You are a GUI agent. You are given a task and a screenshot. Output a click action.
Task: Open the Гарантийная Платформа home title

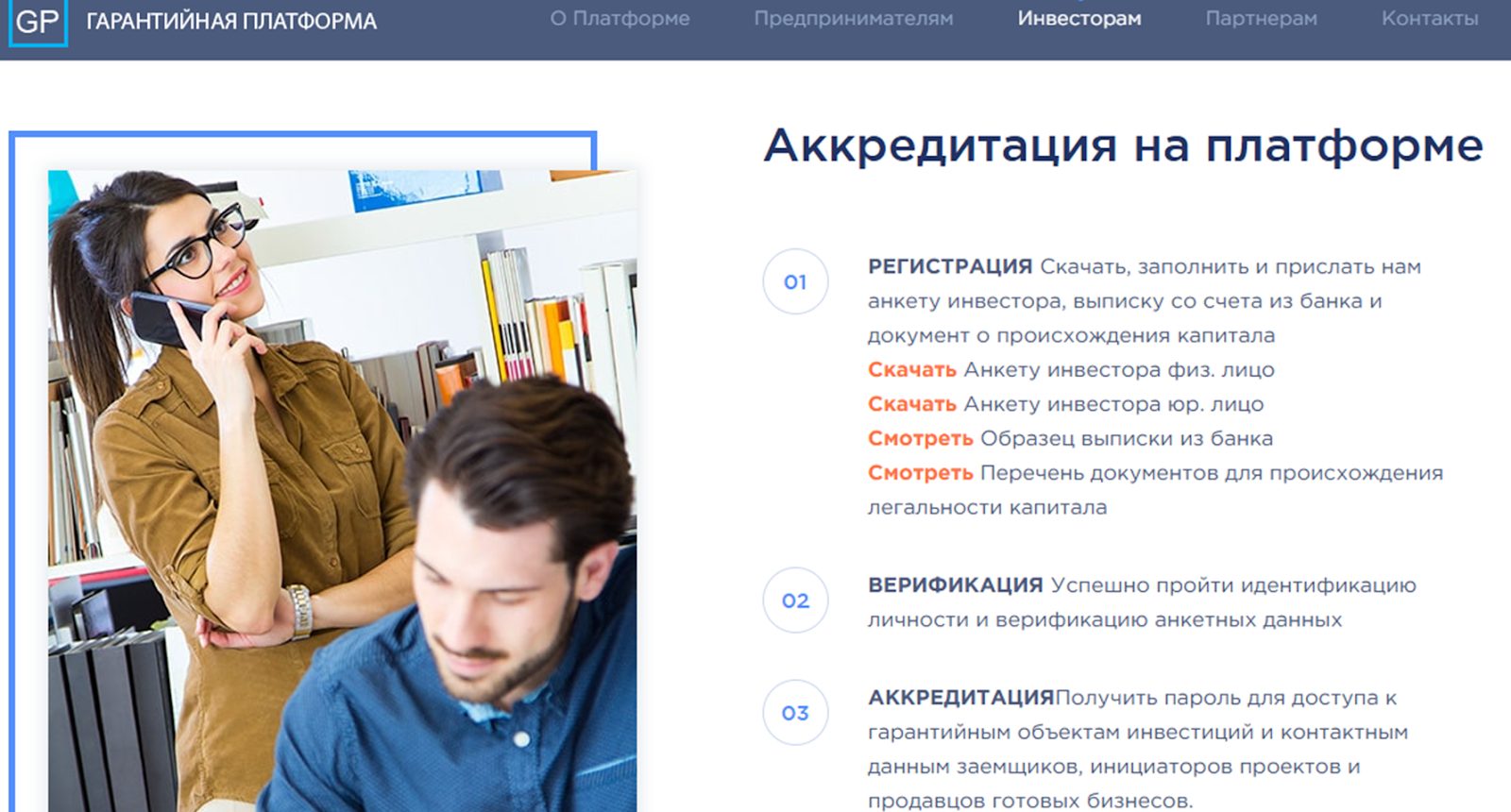pyautogui.click(x=231, y=21)
